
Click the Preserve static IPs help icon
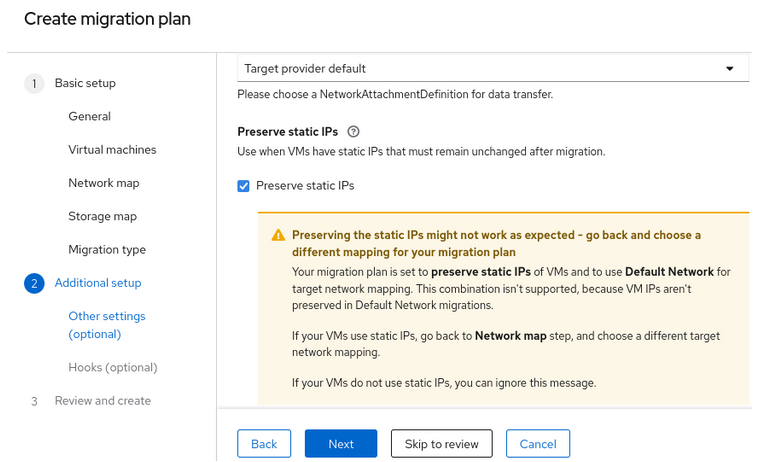click(x=354, y=131)
